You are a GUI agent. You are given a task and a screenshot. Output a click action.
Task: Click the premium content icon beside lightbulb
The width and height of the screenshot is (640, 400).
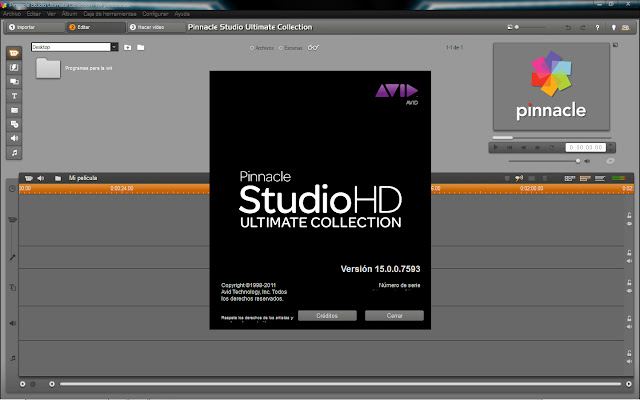[x=625, y=27]
